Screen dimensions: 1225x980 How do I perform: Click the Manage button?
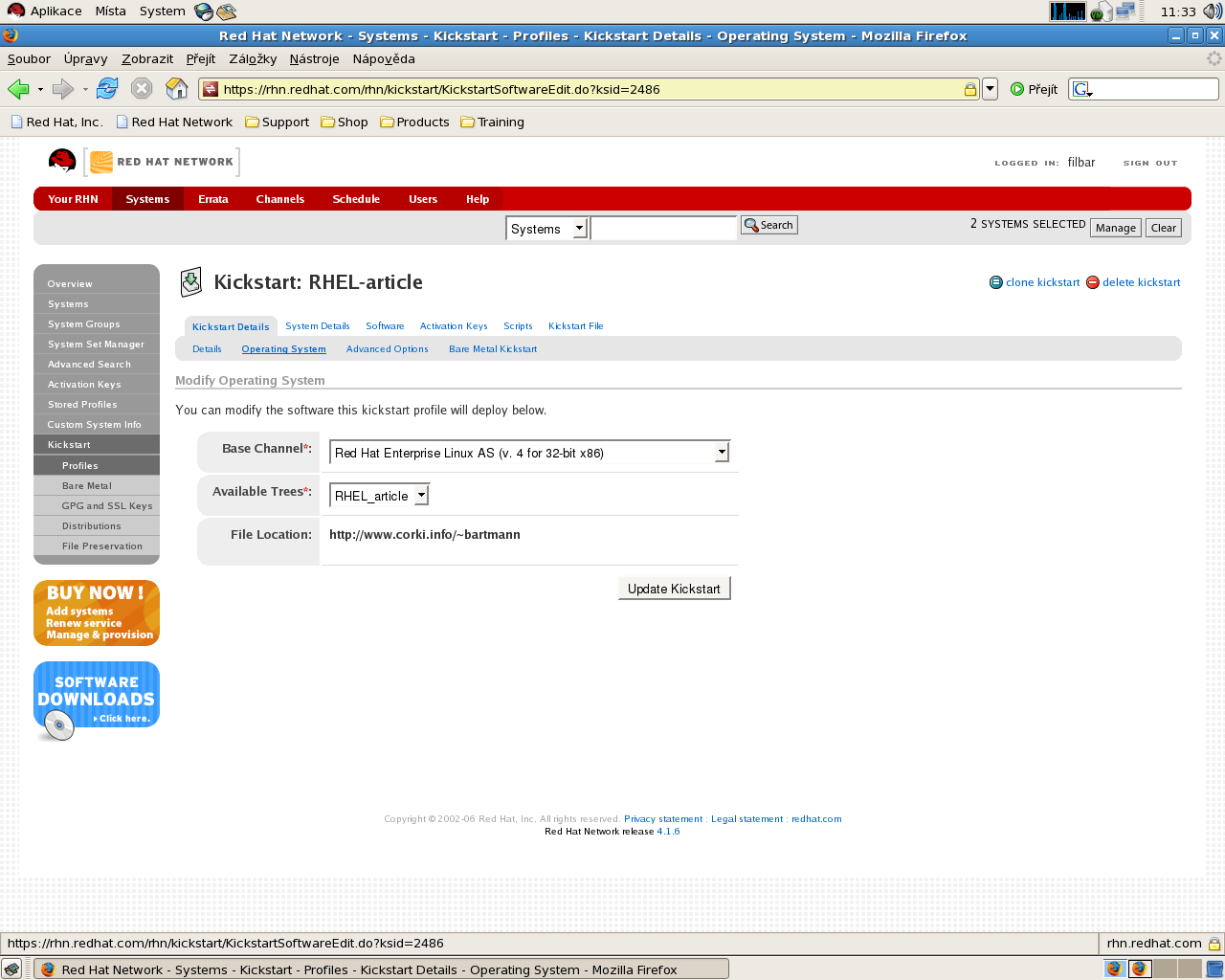(1116, 228)
